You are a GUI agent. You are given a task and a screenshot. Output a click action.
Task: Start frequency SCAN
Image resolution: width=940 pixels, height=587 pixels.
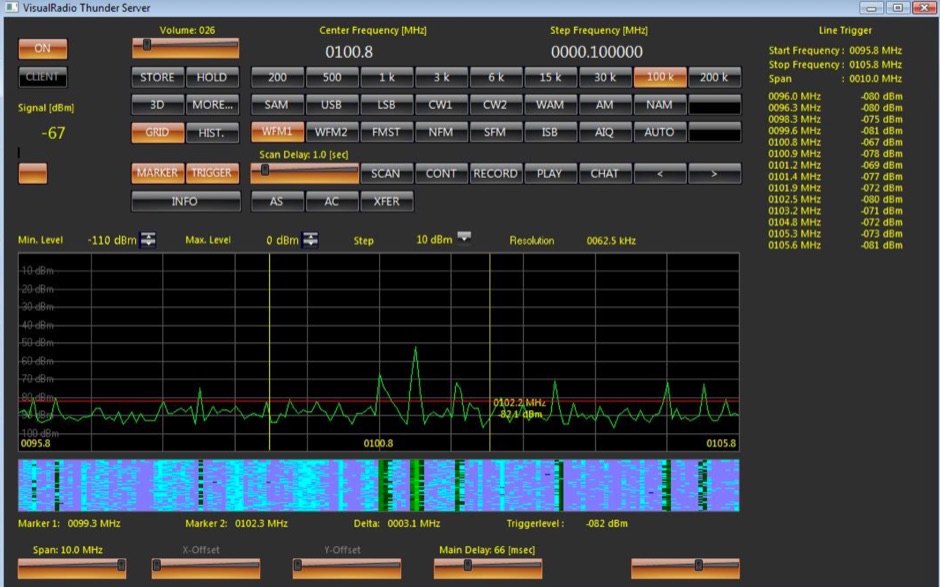click(387, 173)
